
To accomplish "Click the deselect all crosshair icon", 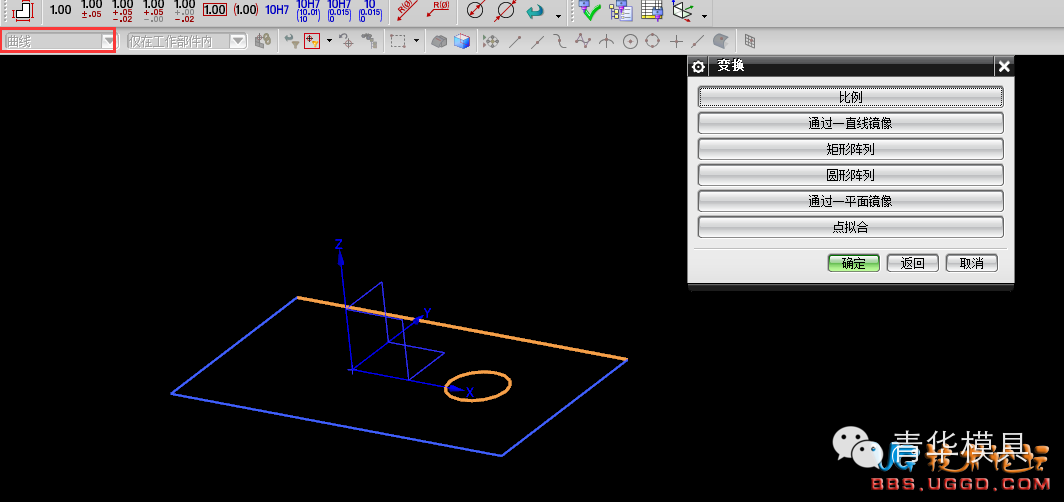I will [347, 41].
